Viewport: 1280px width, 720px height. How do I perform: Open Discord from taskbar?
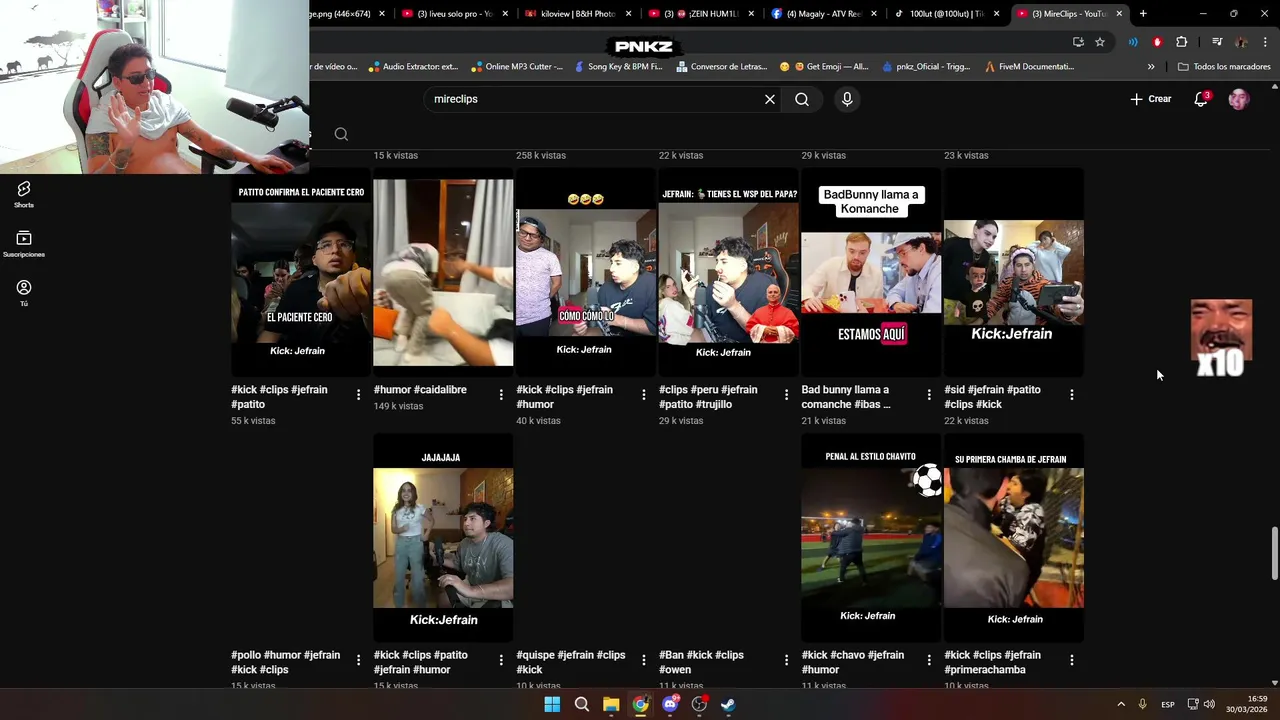pyautogui.click(x=670, y=704)
